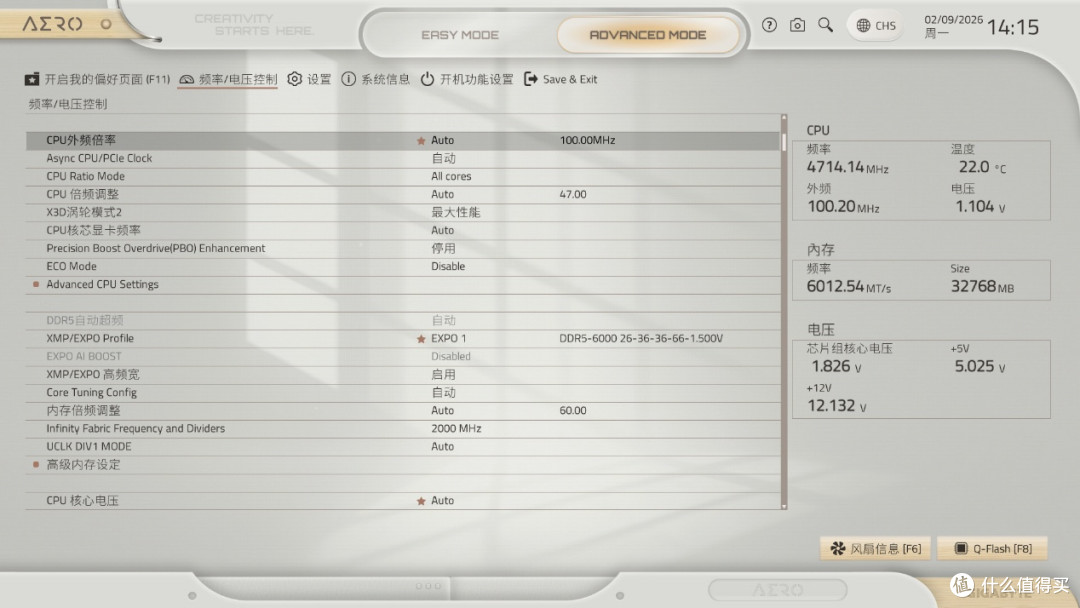
Task: Click the settings list scrollbar thumb
Action: click(x=784, y=141)
